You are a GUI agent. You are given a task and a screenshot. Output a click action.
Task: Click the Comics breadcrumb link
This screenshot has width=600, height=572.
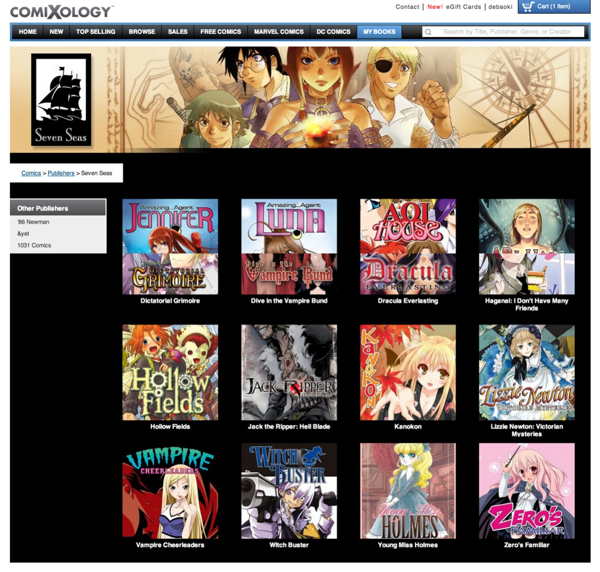[x=31, y=173]
